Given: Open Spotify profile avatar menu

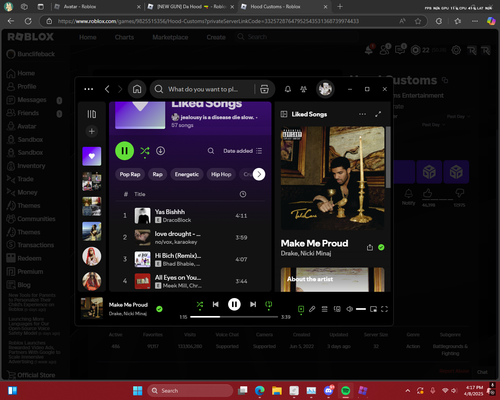Looking at the screenshot, I should [x=325, y=89].
